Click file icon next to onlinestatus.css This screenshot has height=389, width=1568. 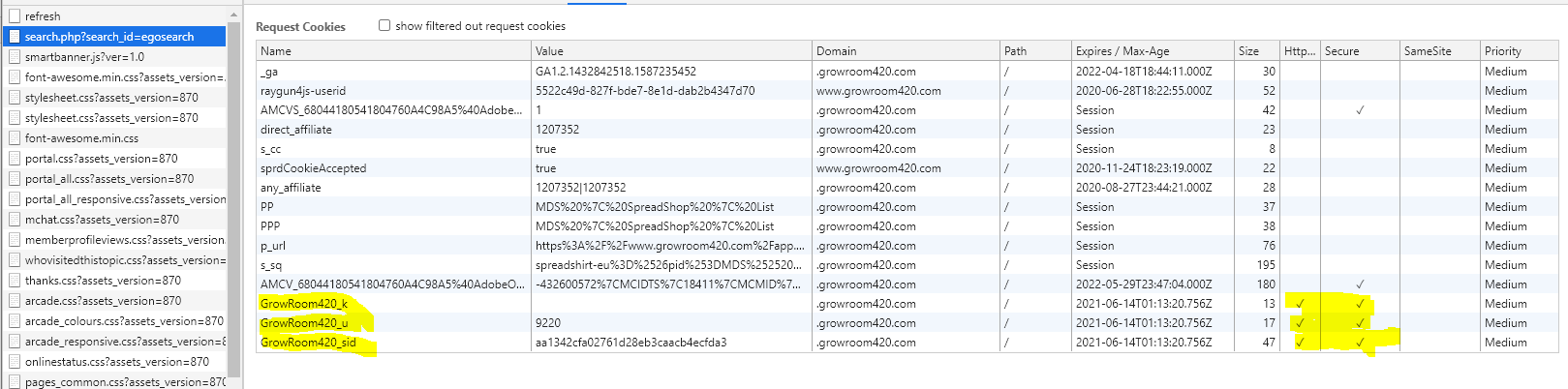[15, 362]
